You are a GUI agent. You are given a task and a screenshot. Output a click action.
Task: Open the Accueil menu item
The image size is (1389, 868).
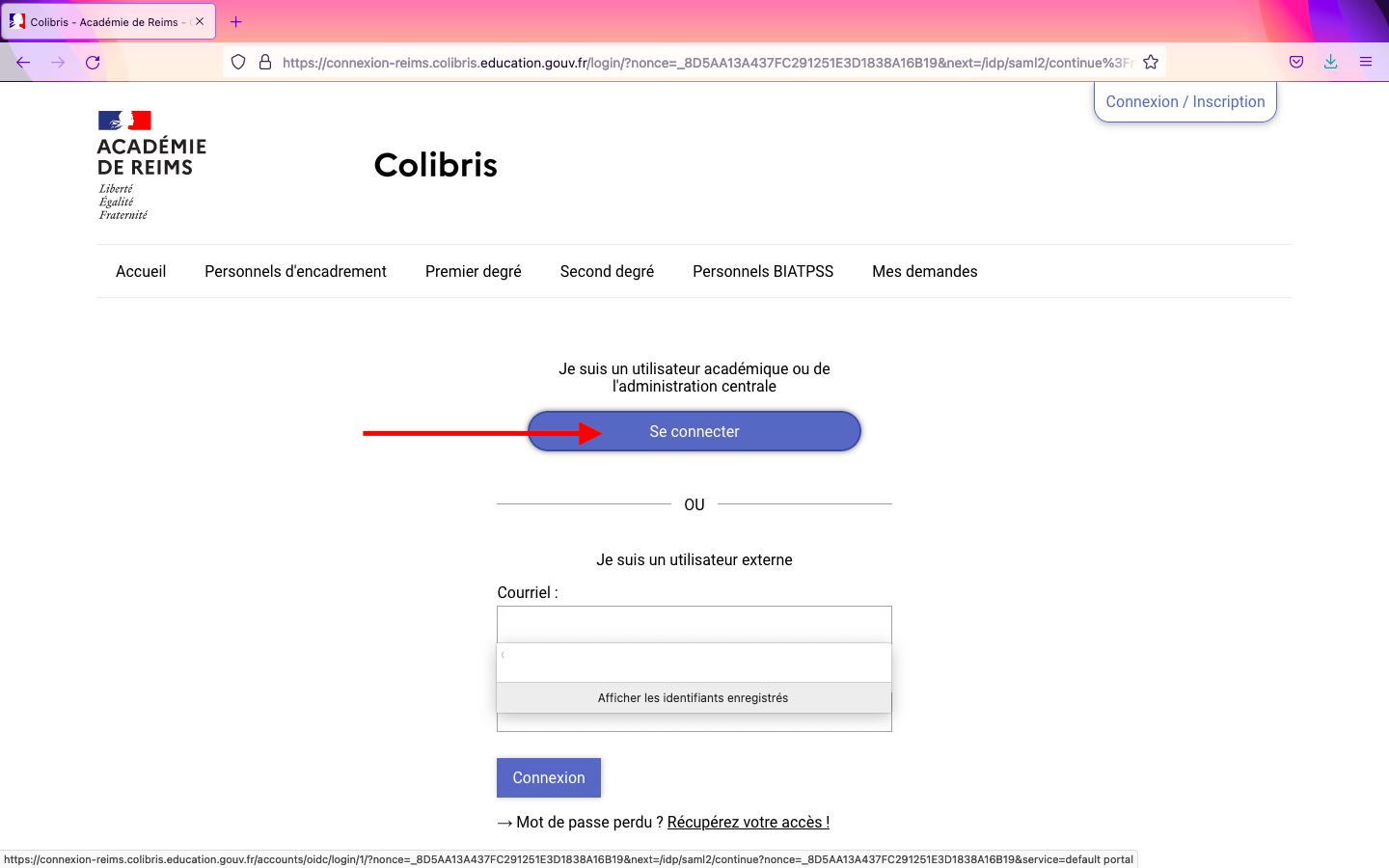[141, 272]
